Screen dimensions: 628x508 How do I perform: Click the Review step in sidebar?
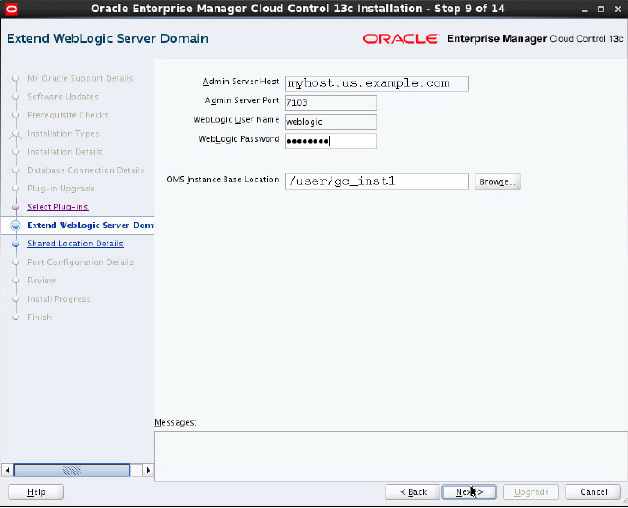pos(42,280)
